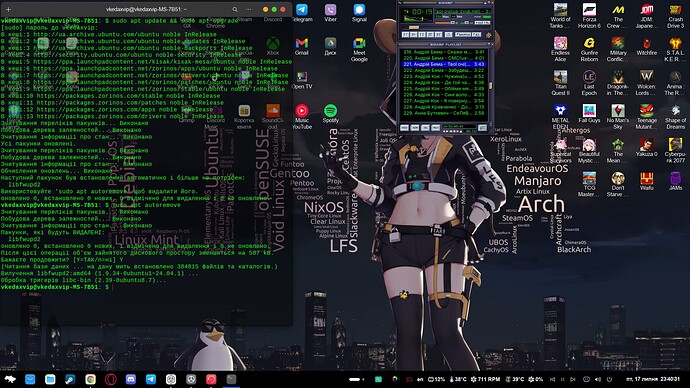Open the Telegram desktop shortcut
The image size is (690, 388).
(x=302, y=13)
